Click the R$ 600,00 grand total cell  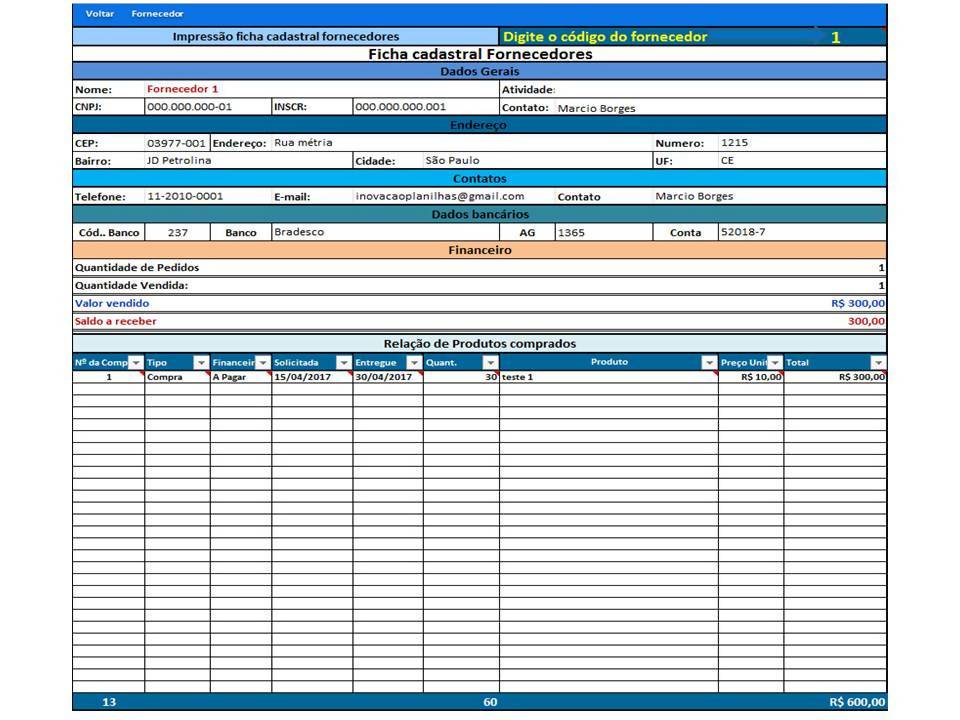[856, 702]
